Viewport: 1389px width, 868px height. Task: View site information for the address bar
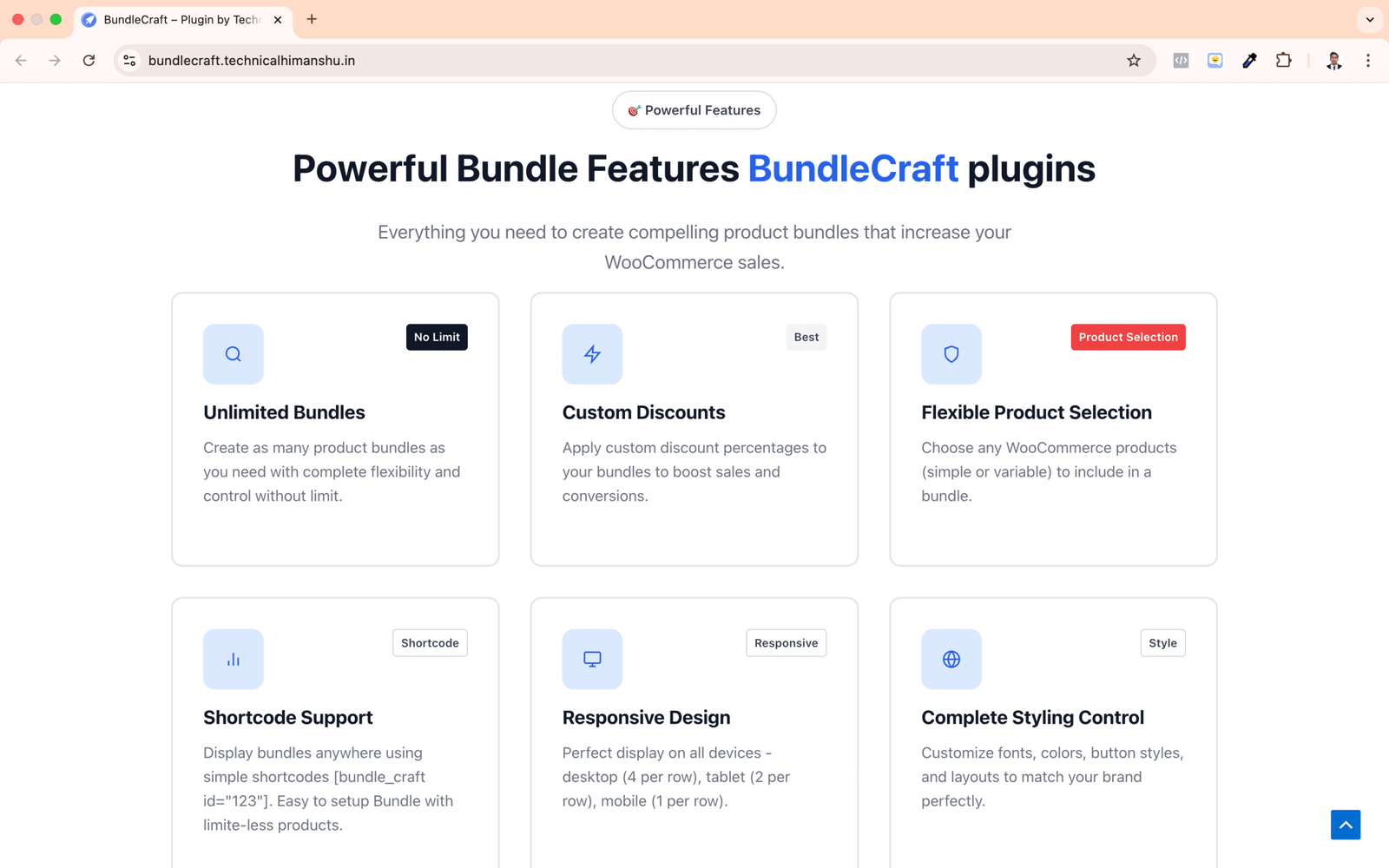pos(129,61)
